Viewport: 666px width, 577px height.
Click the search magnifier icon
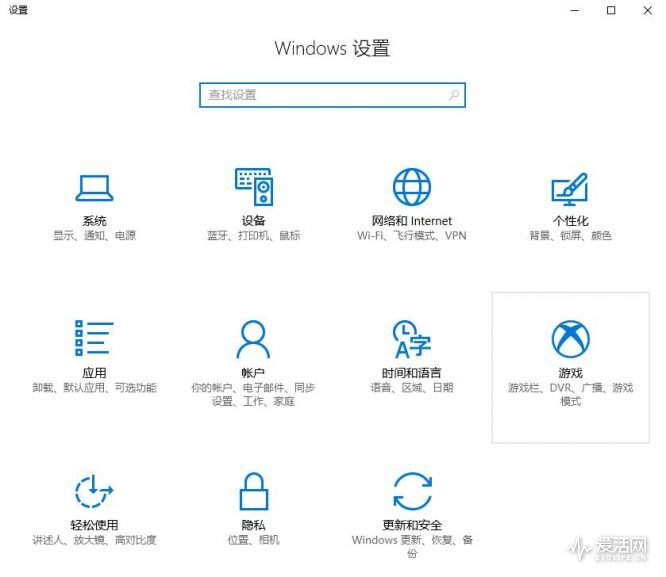(x=454, y=94)
